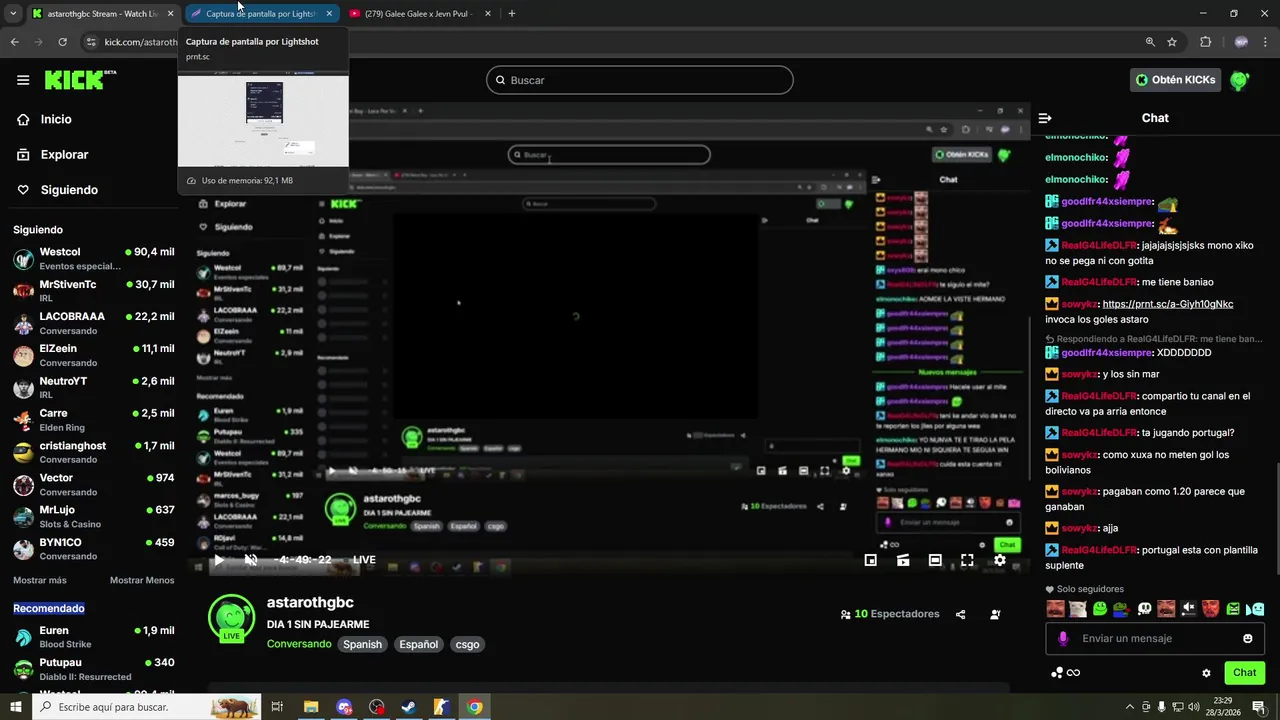Open the mini player mode

tap(870, 560)
